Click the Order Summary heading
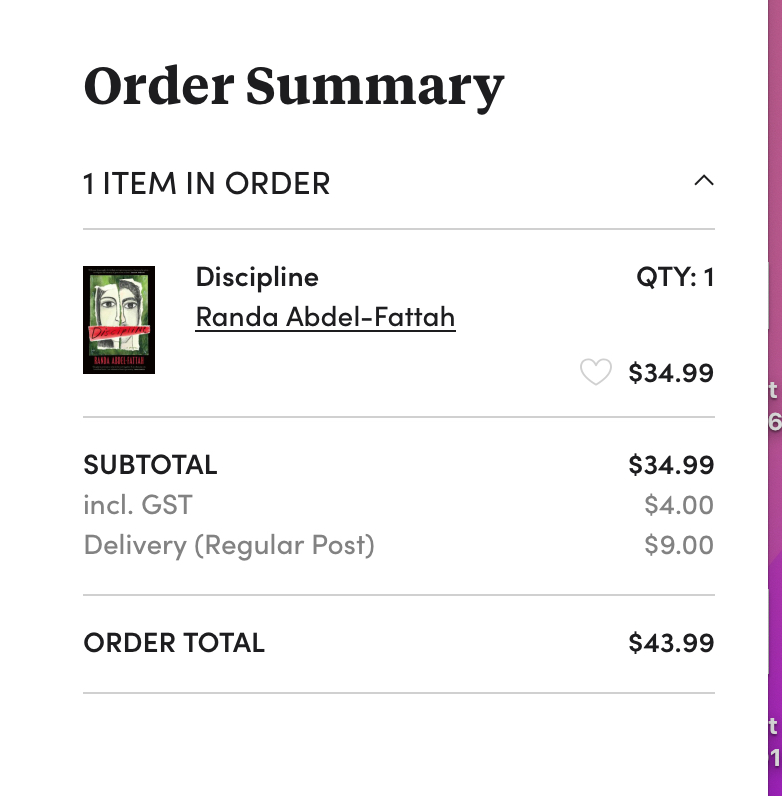This screenshot has height=796, width=782. (294, 86)
